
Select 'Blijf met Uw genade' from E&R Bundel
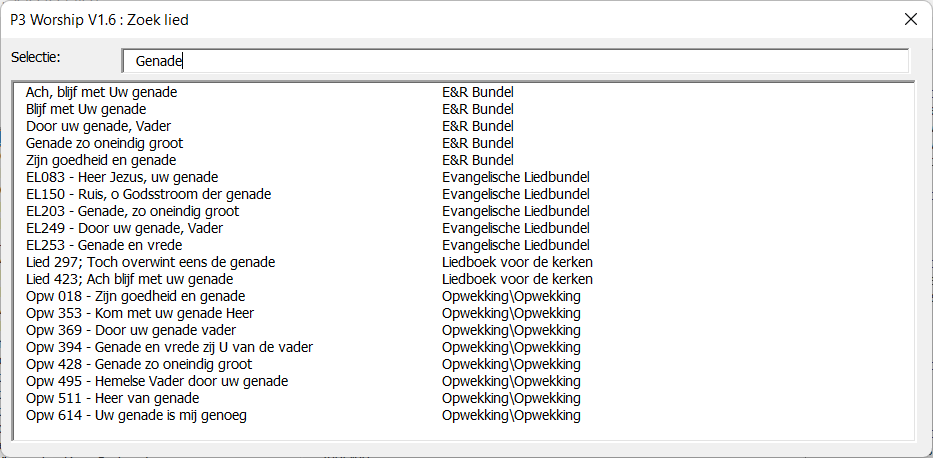tap(86, 109)
